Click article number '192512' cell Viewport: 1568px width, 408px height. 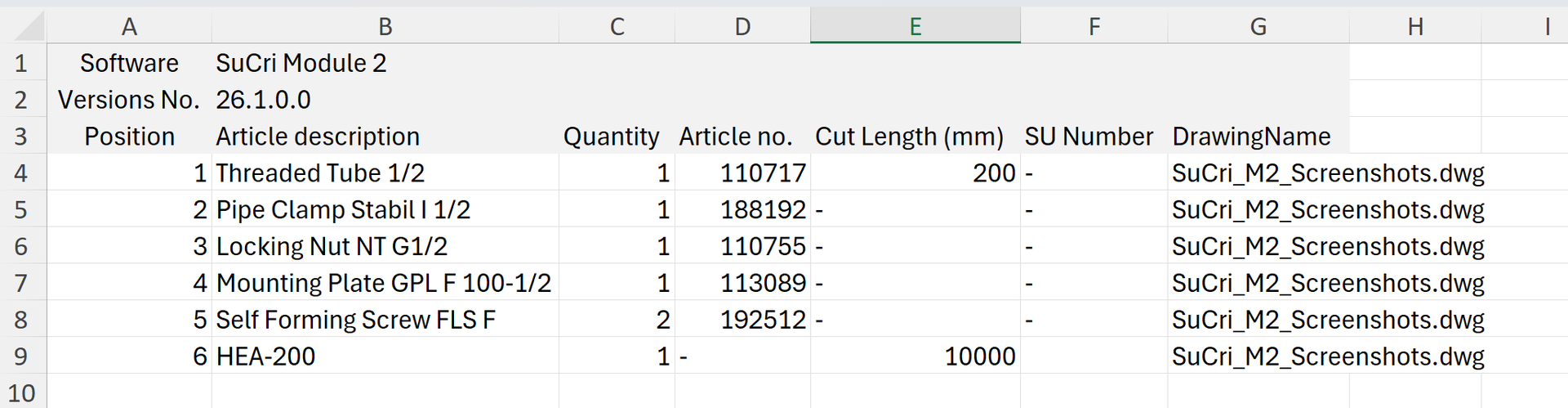[742, 320]
